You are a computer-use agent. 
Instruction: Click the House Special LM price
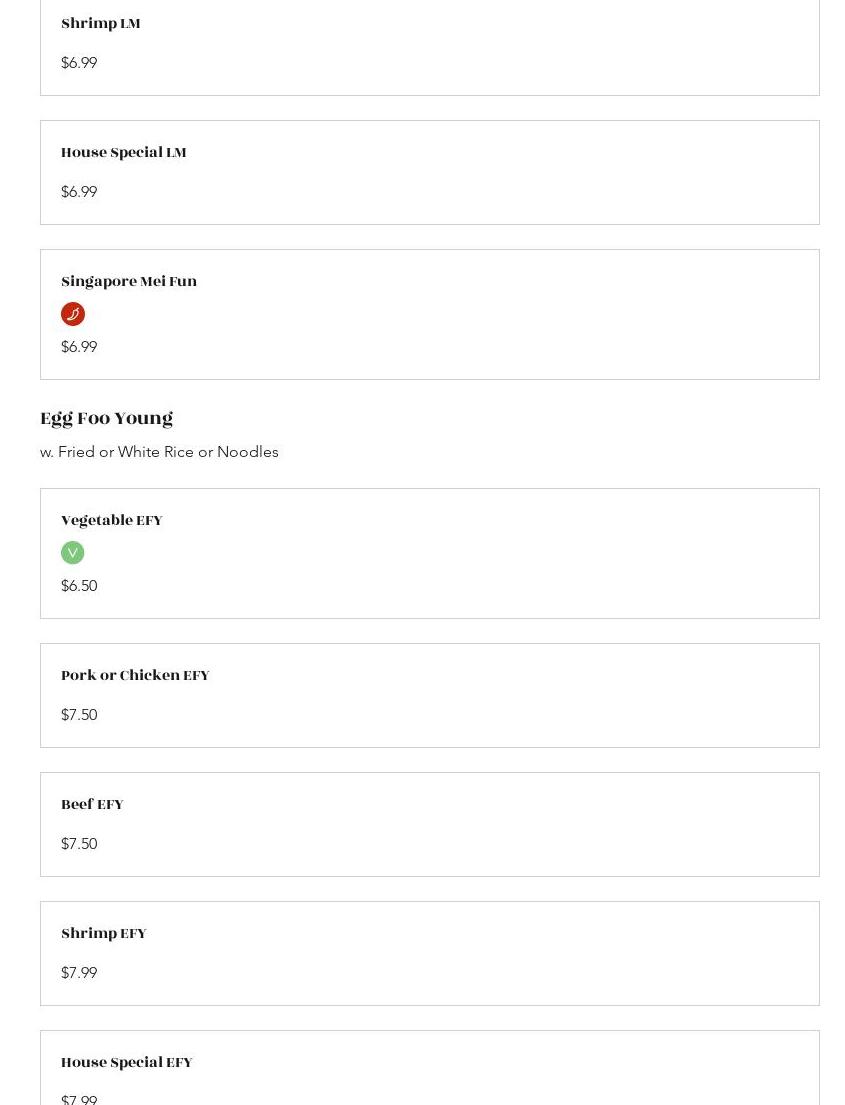point(79,192)
